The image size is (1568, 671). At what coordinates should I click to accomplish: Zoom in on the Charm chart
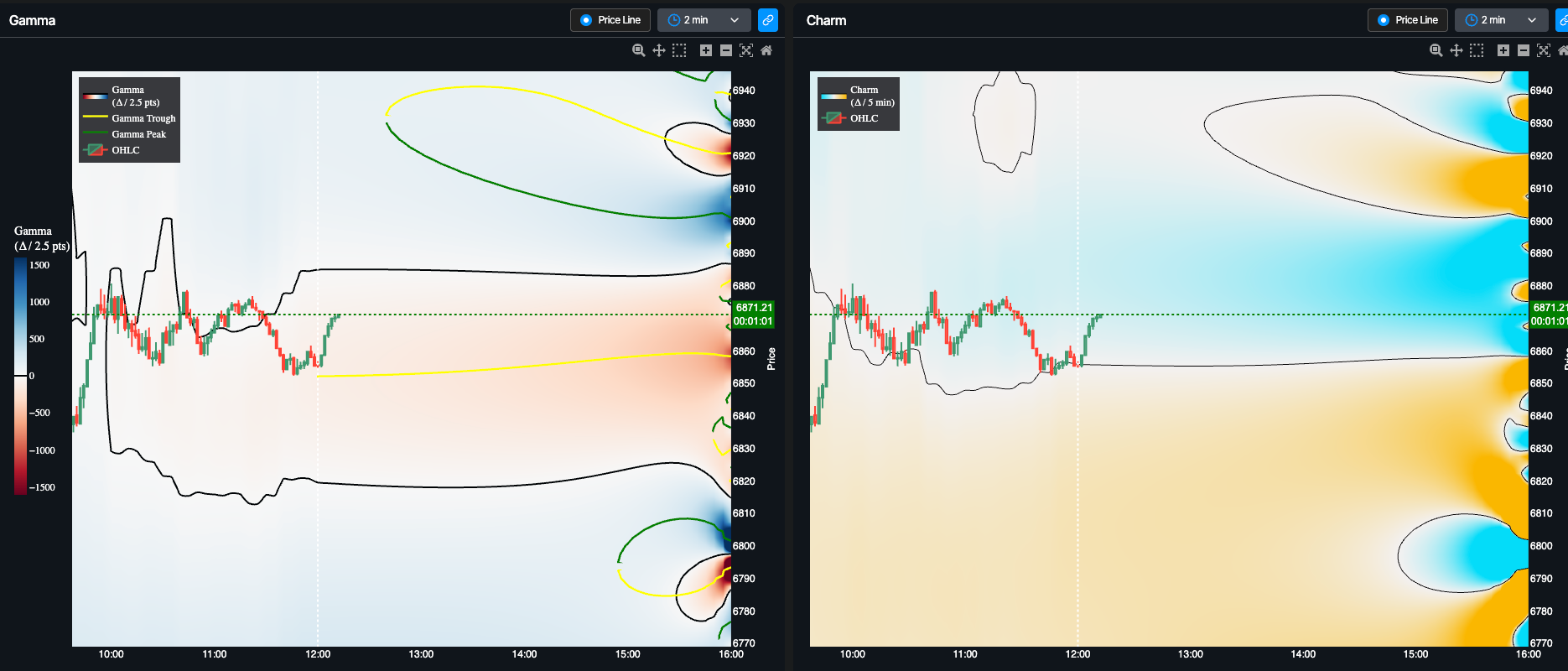(x=1503, y=50)
